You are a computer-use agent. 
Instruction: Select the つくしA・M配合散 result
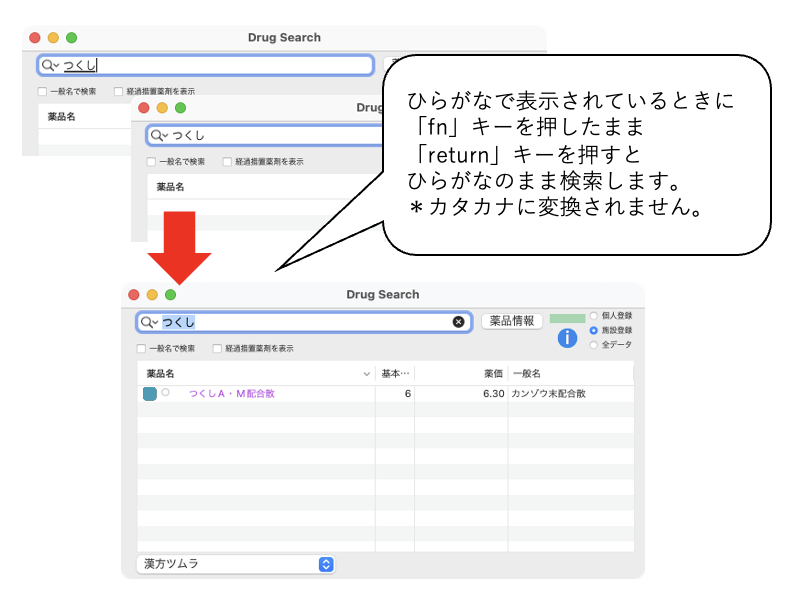[232, 394]
